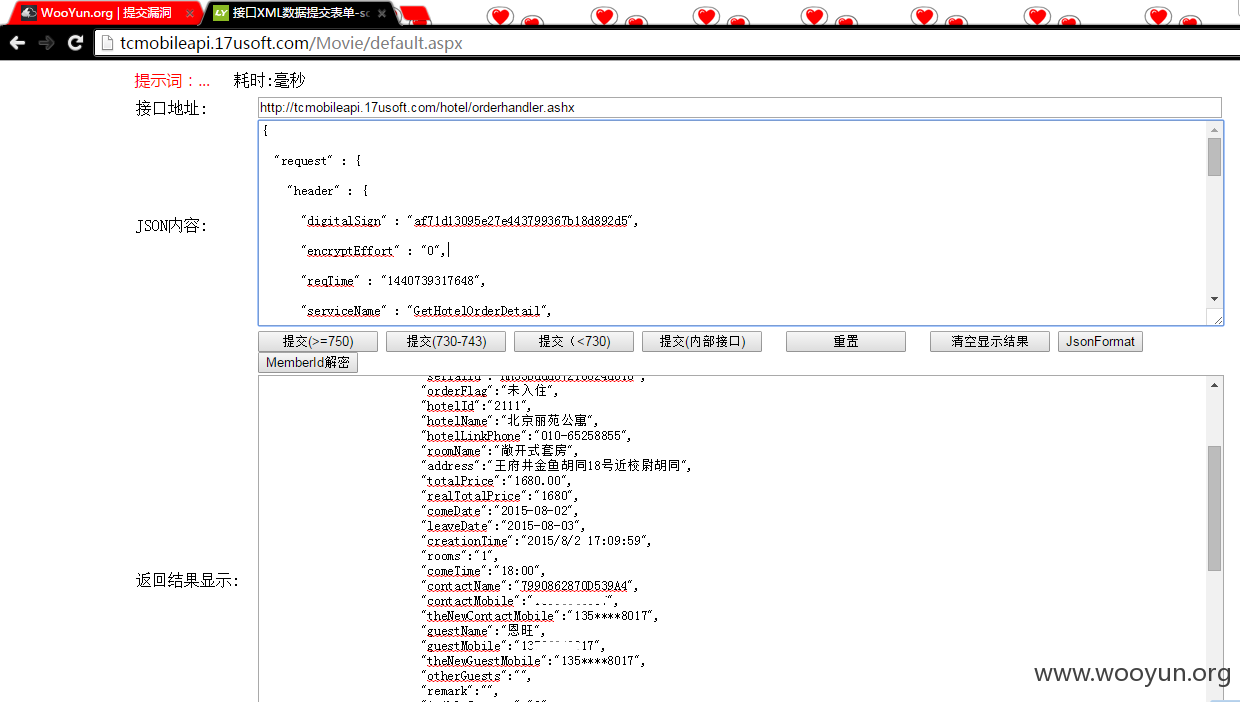Screen dimensions: 1240x702
Task: Click the "serviceName" GetHotelOrderDetail line
Action: click(427, 311)
